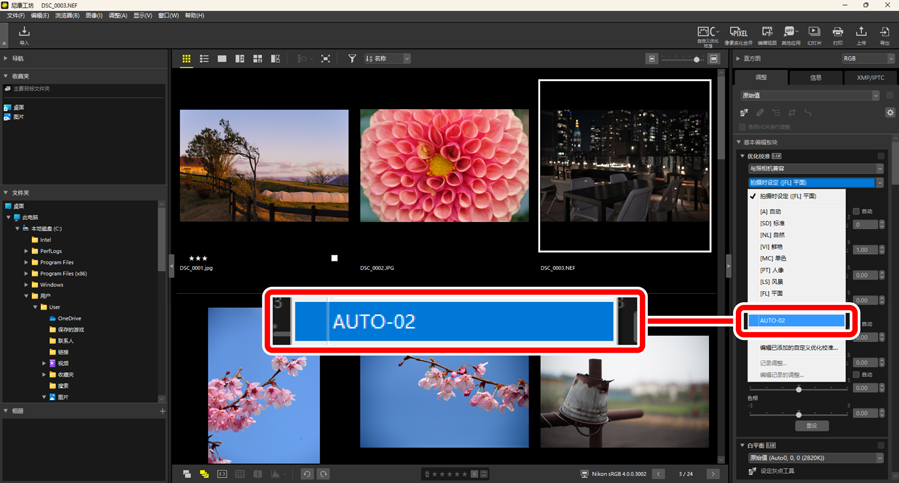Viewport: 899px width, 483px height.
Task: Click the adjustment settings gear icon
Action: pyautogui.click(x=890, y=113)
